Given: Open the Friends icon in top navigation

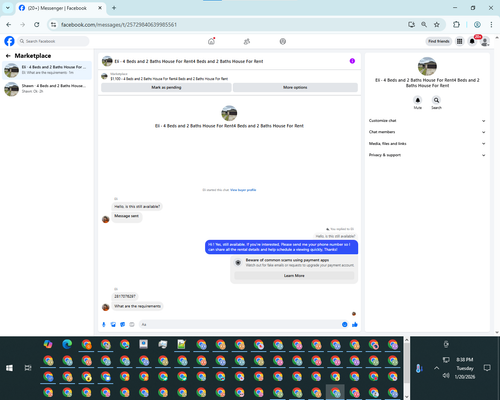Looking at the screenshot, I should pyautogui.click(x=247, y=41).
